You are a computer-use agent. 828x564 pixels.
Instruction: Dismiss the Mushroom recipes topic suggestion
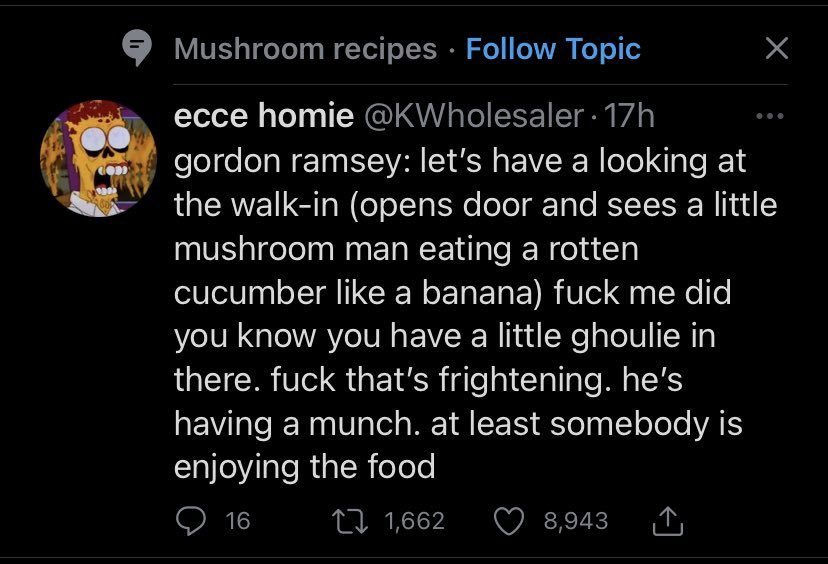777,48
